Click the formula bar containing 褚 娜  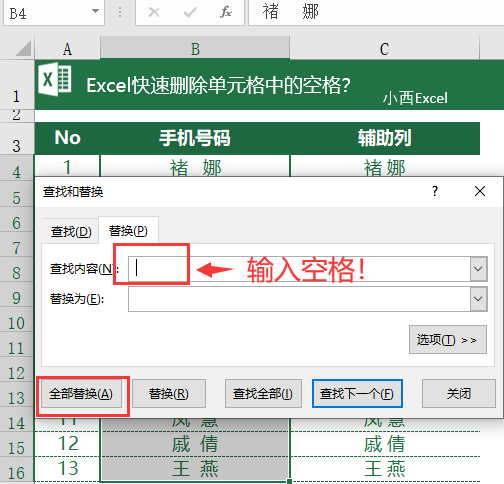click(376, 12)
